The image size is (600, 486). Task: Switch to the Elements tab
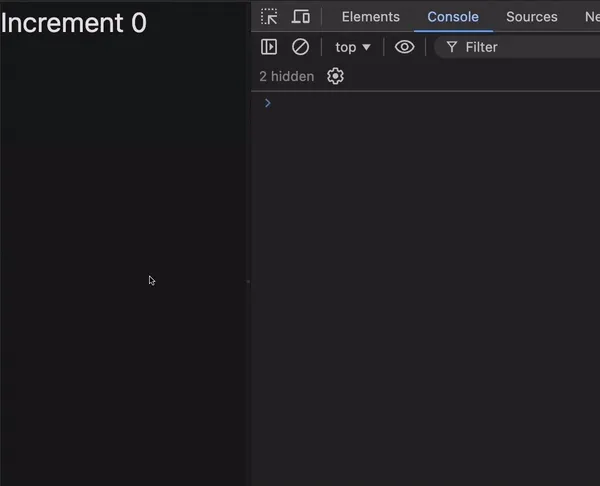pos(370,17)
